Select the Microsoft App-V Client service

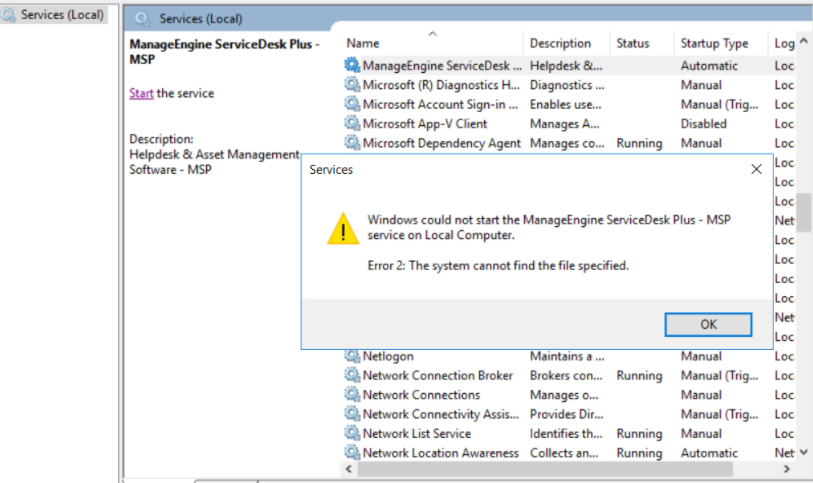pyautogui.click(x=569, y=123)
